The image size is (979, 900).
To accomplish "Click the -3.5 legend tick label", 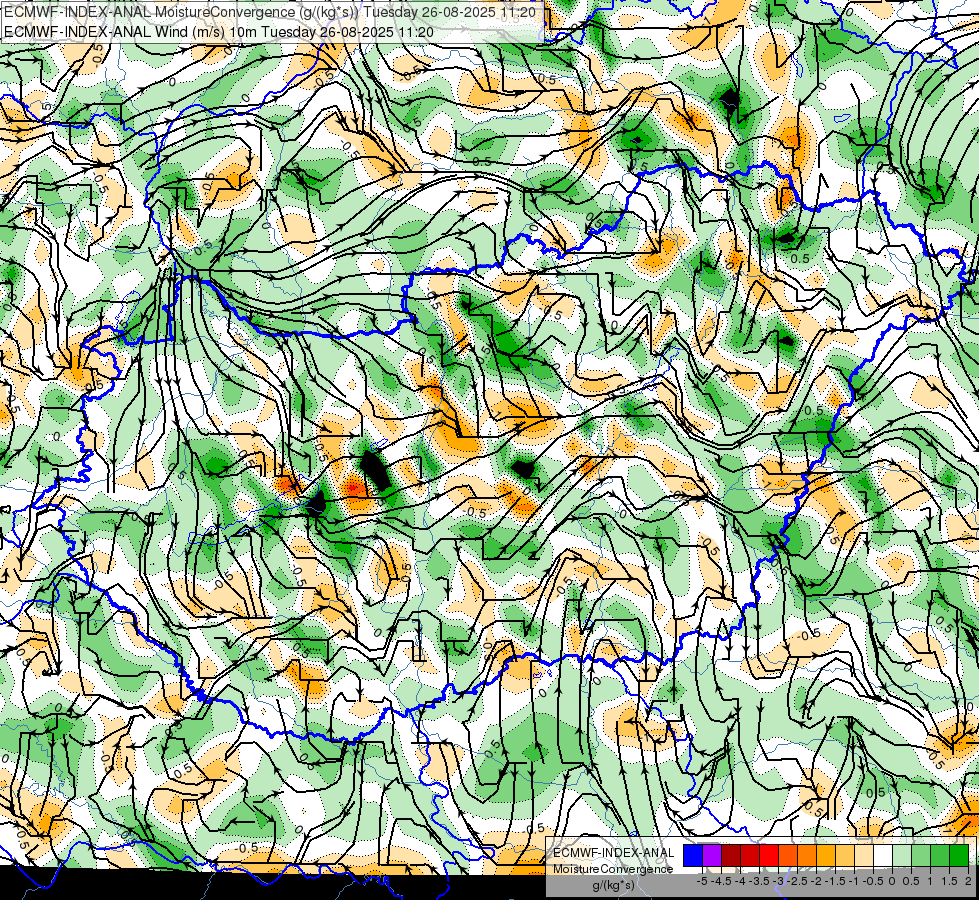I will click(x=759, y=881).
